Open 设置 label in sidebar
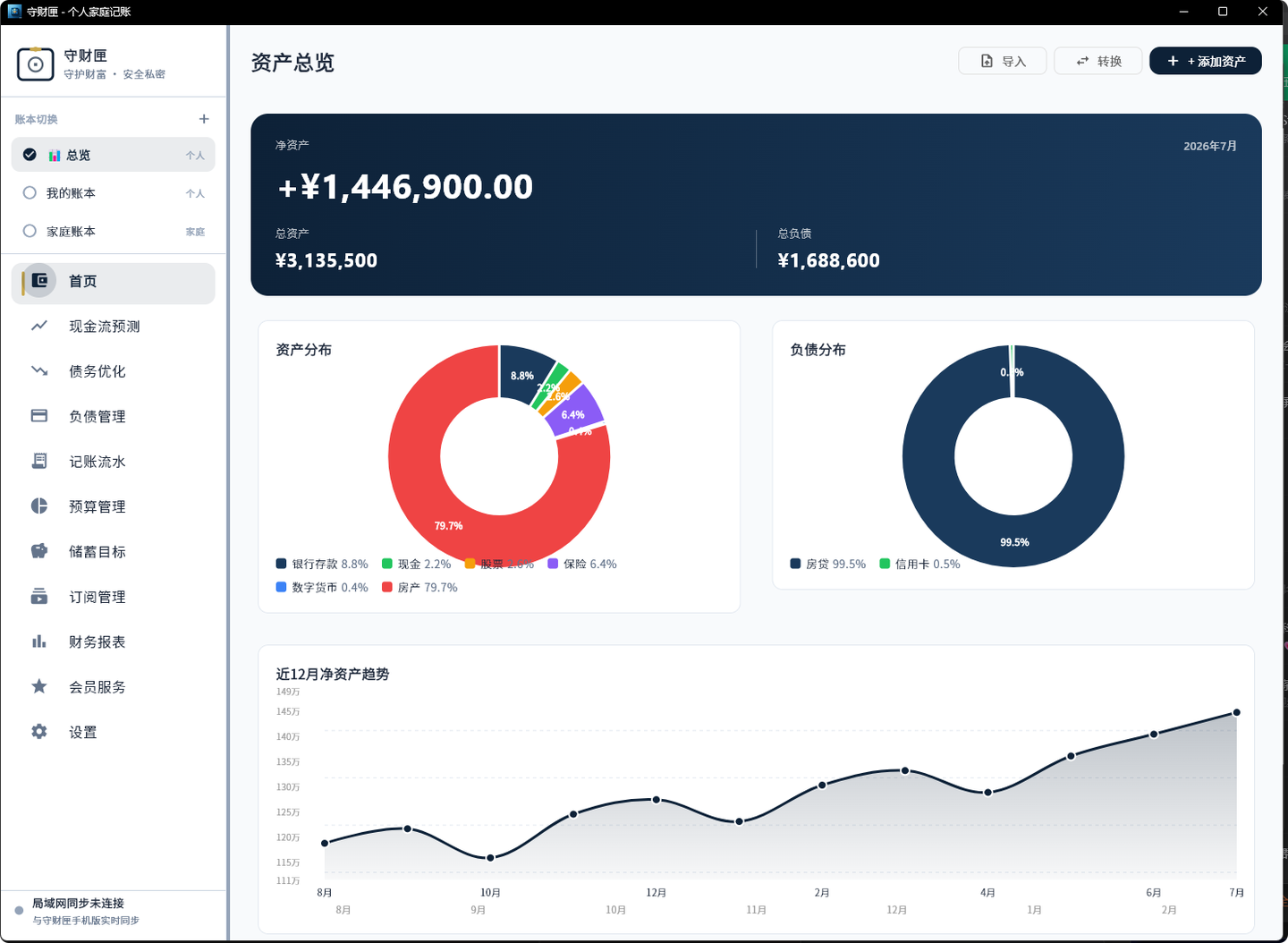This screenshot has height=943, width=1288. click(x=83, y=733)
